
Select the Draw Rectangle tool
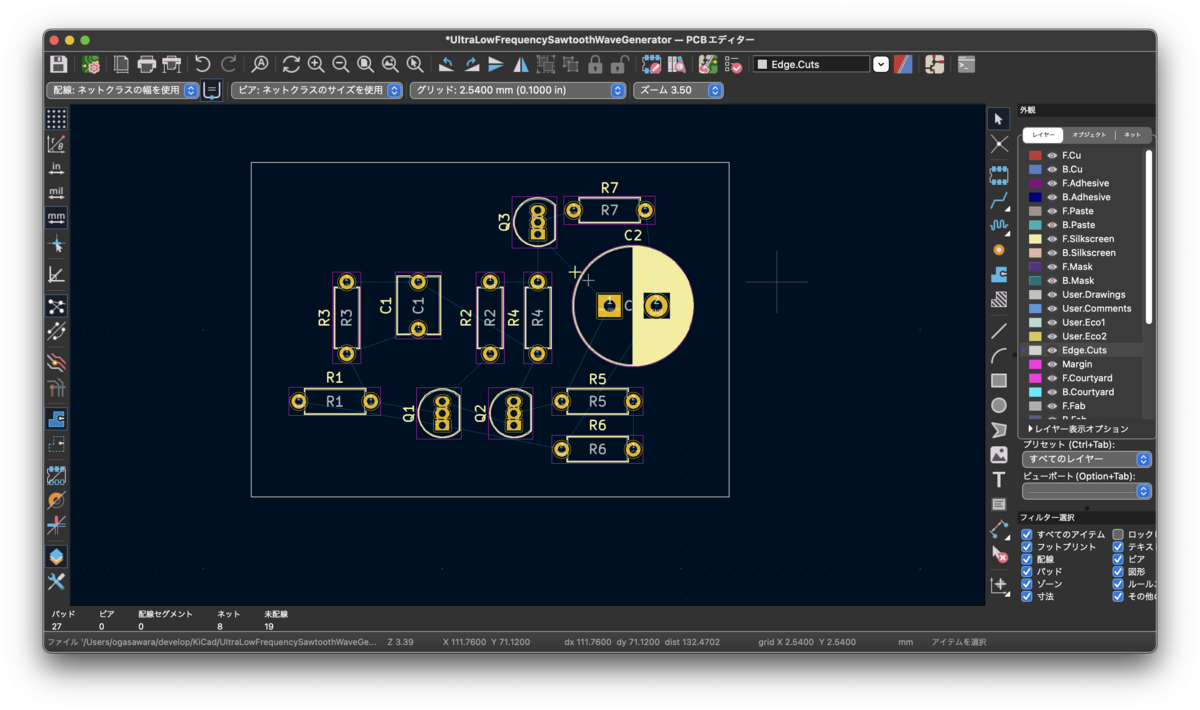tap(999, 380)
